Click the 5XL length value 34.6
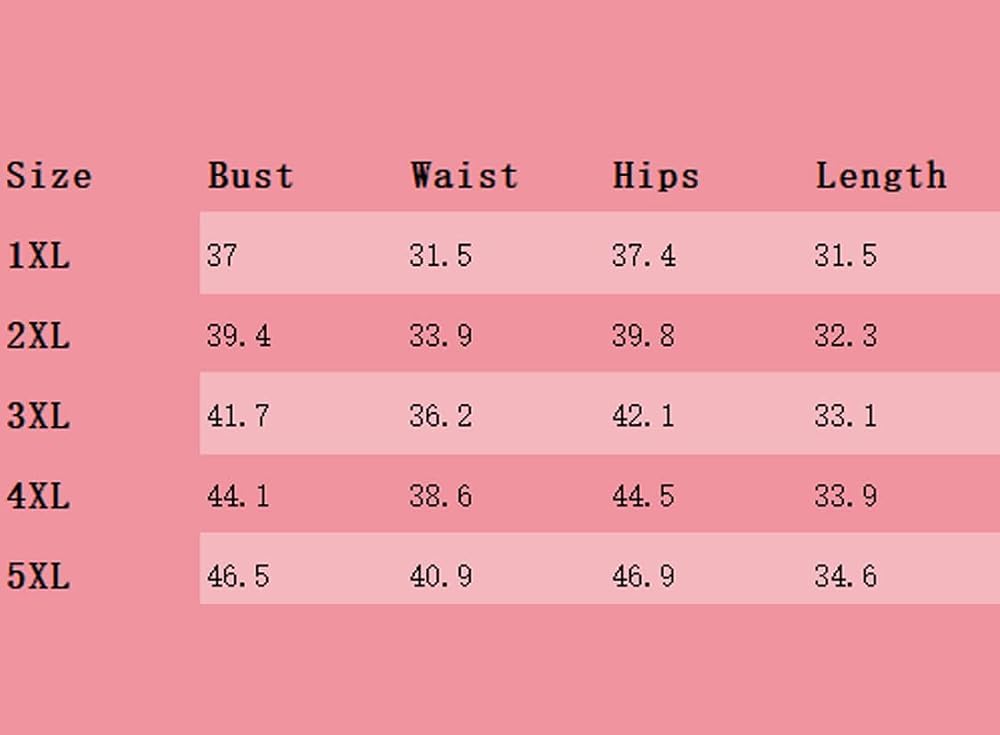This screenshot has width=1000, height=735. tap(846, 576)
